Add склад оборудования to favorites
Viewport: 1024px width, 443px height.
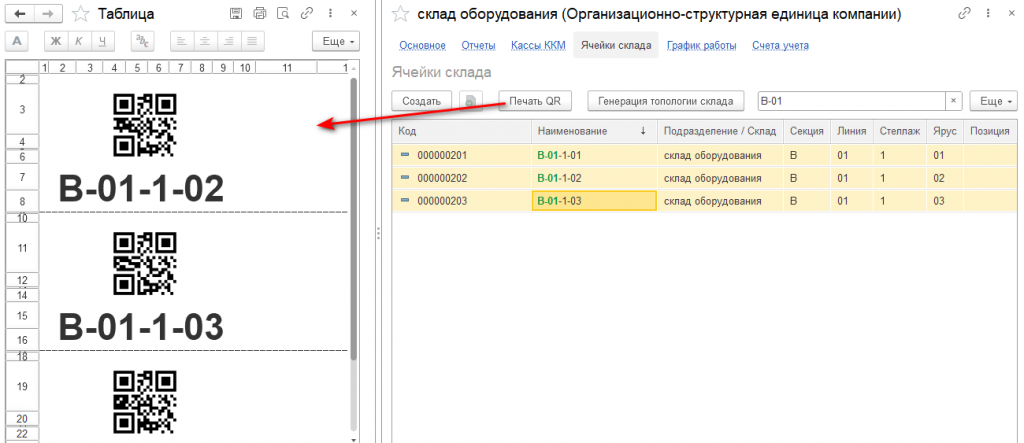pyautogui.click(x=402, y=14)
